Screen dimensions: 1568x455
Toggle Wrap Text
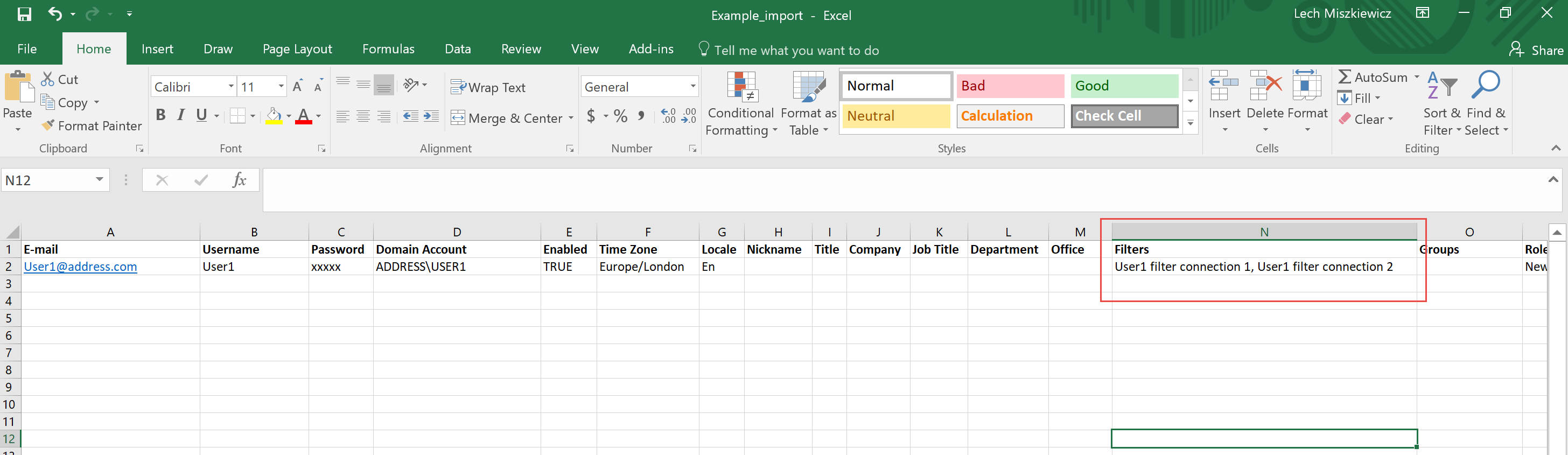click(x=488, y=87)
